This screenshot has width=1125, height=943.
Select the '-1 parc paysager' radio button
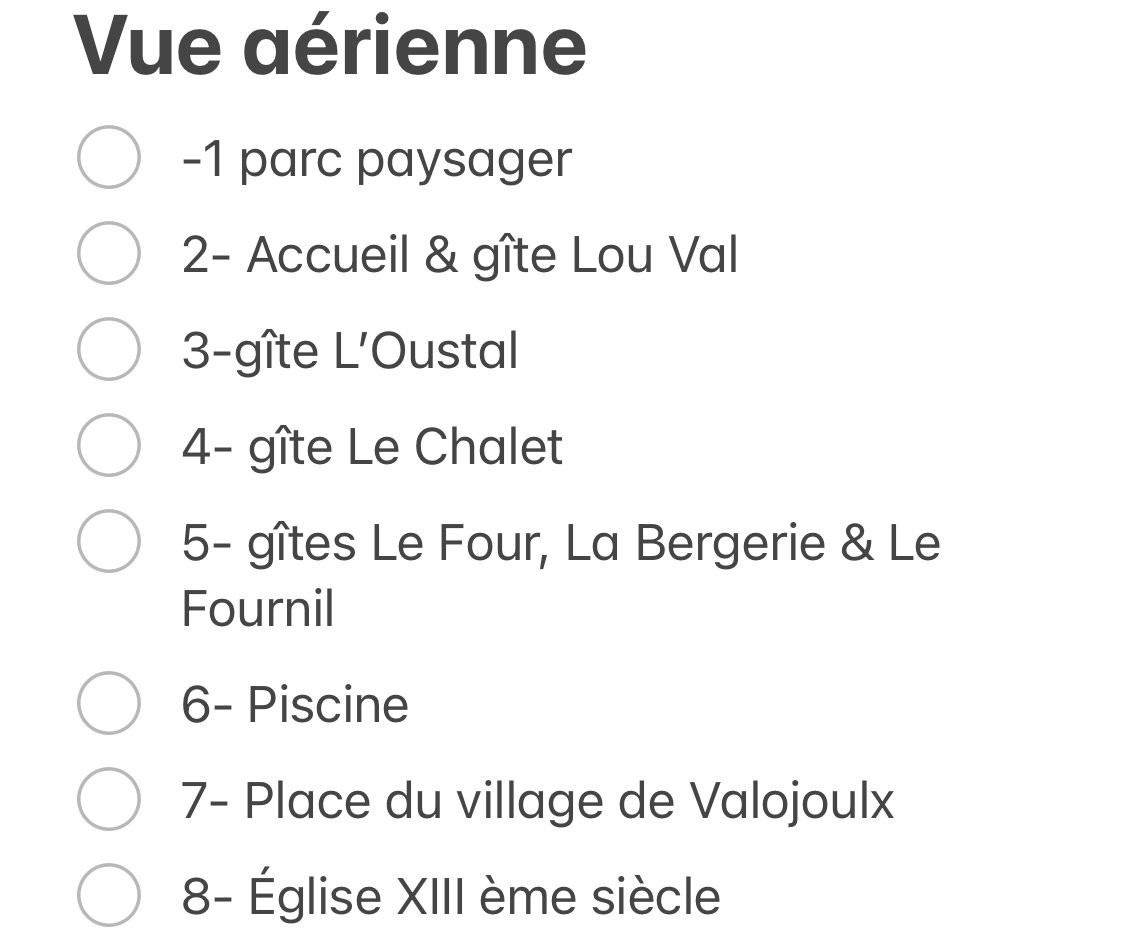point(108,157)
